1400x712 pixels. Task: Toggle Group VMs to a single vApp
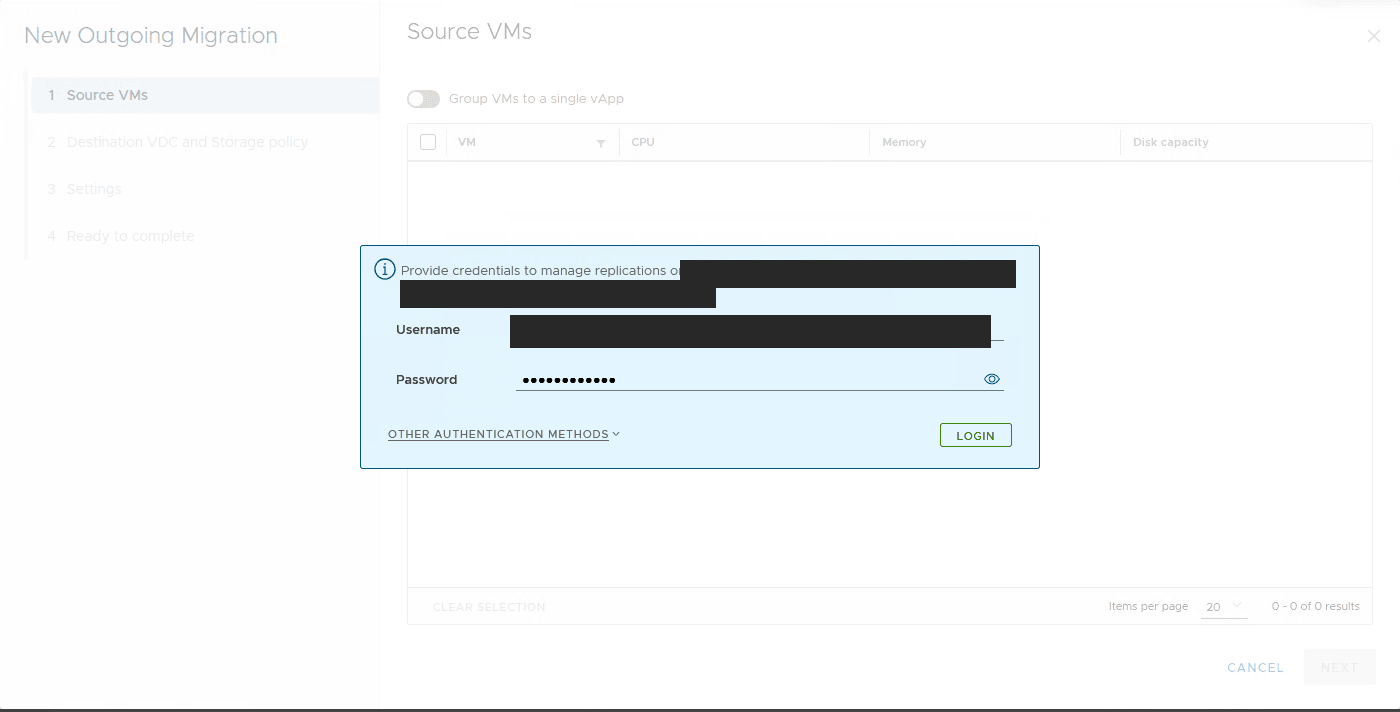point(424,99)
